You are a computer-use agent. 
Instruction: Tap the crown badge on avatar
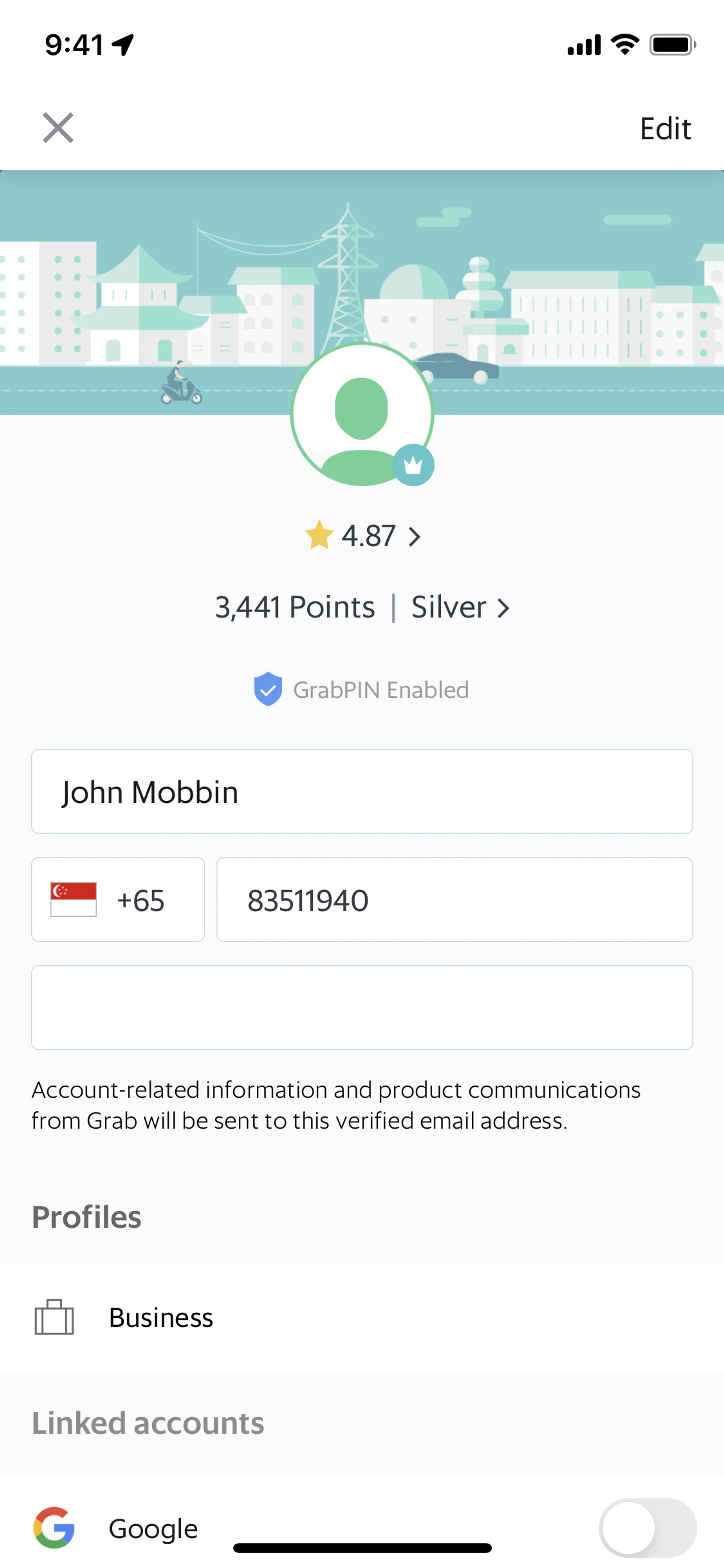tap(413, 465)
